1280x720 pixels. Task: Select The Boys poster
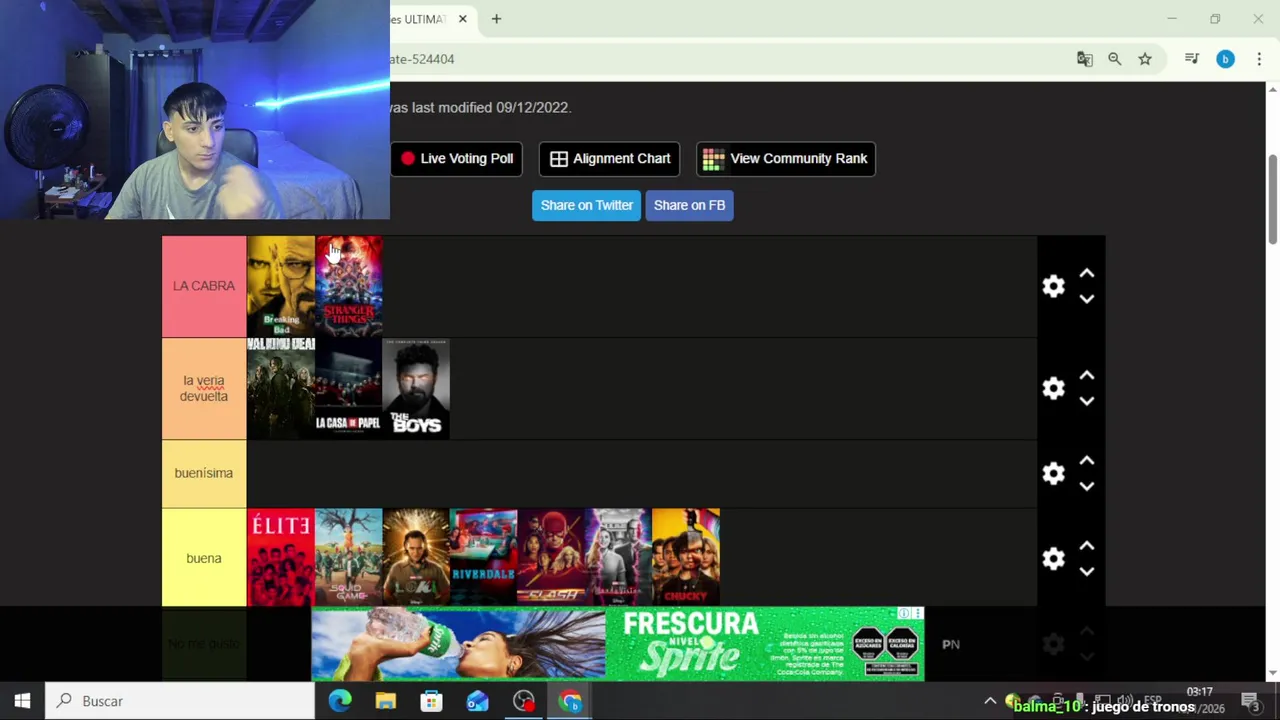[416, 388]
